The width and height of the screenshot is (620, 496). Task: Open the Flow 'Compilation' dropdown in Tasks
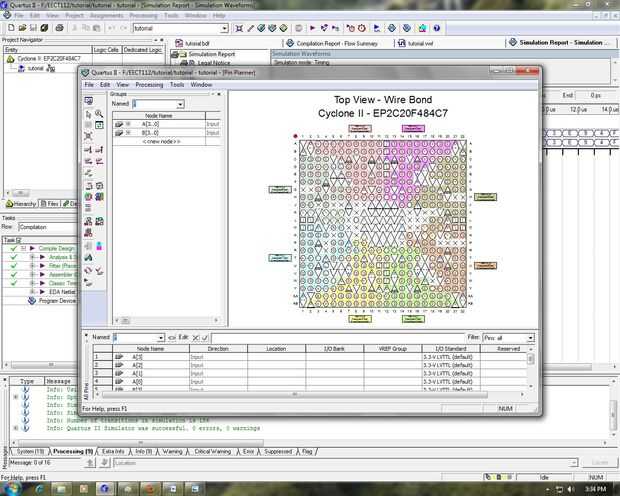pos(47,227)
